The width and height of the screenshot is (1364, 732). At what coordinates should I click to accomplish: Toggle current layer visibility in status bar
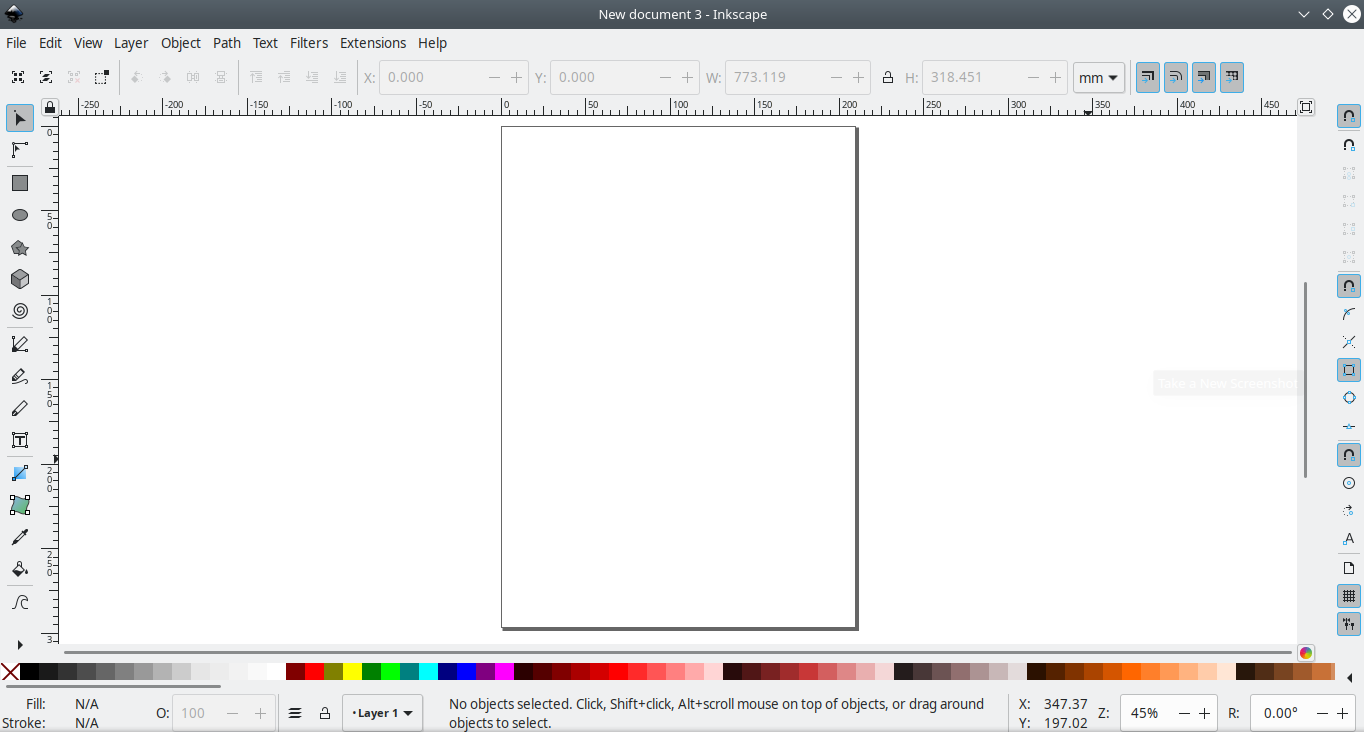point(295,713)
